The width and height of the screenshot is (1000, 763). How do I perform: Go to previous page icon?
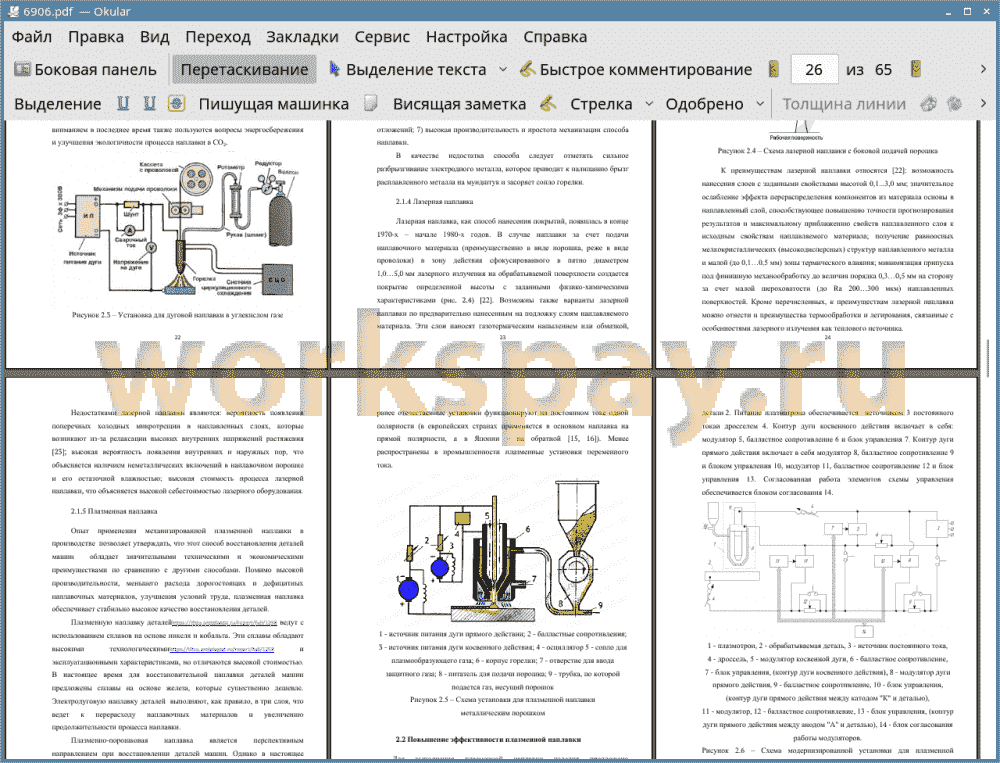tap(774, 70)
